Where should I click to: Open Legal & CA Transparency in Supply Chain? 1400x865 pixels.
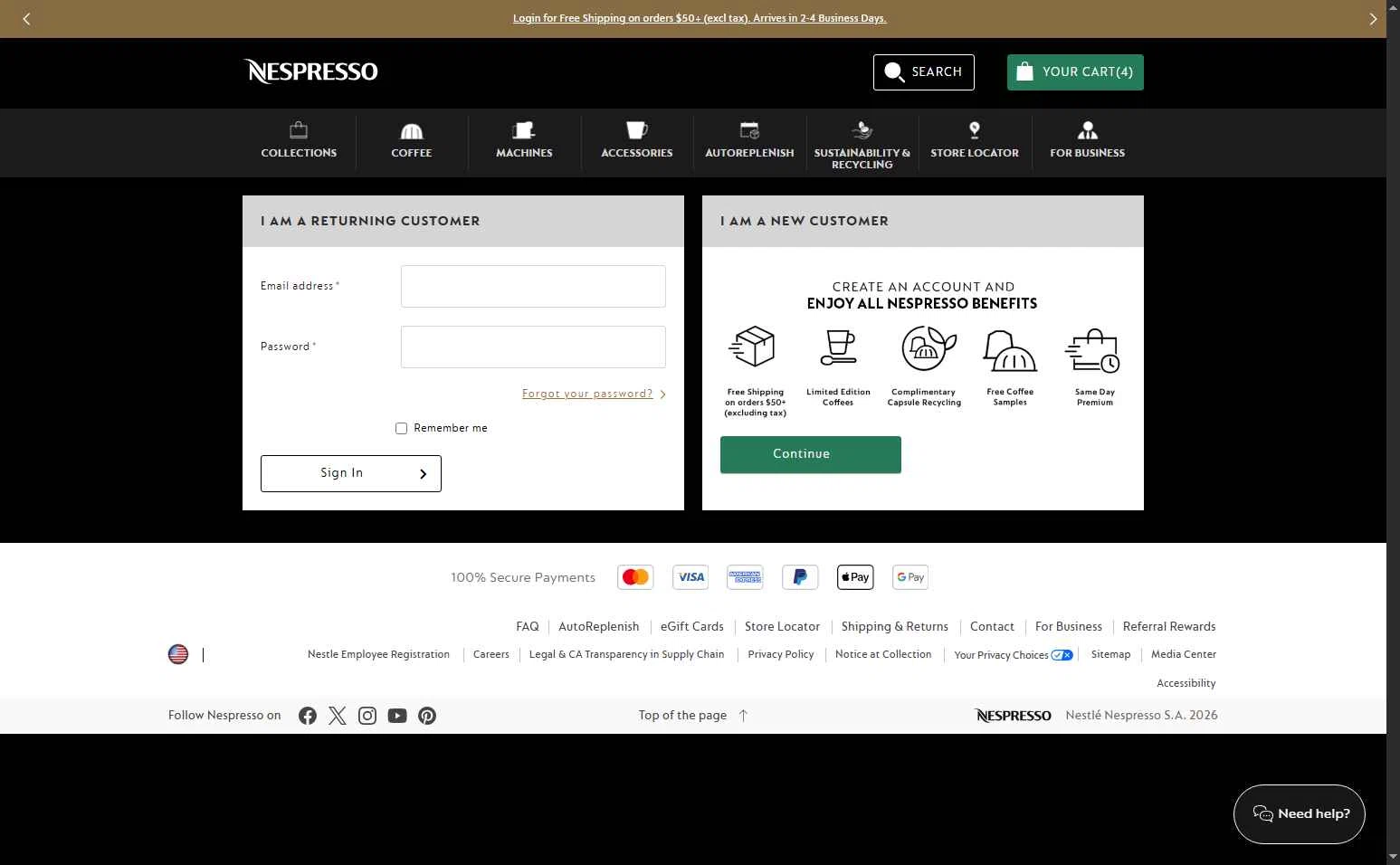tap(627, 655)
